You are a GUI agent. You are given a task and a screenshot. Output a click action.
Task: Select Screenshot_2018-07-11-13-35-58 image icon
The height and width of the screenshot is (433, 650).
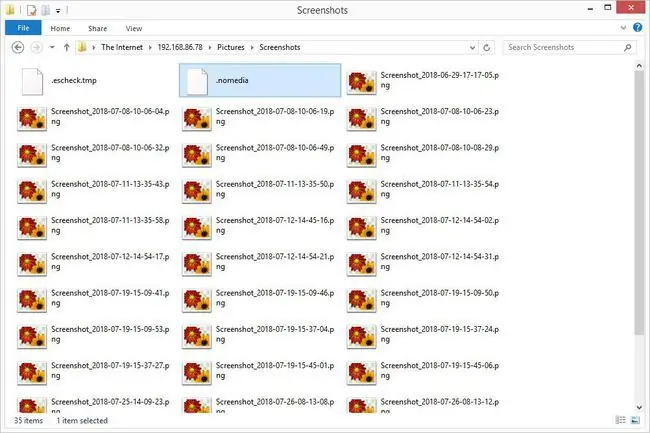(x=32, y=227)
